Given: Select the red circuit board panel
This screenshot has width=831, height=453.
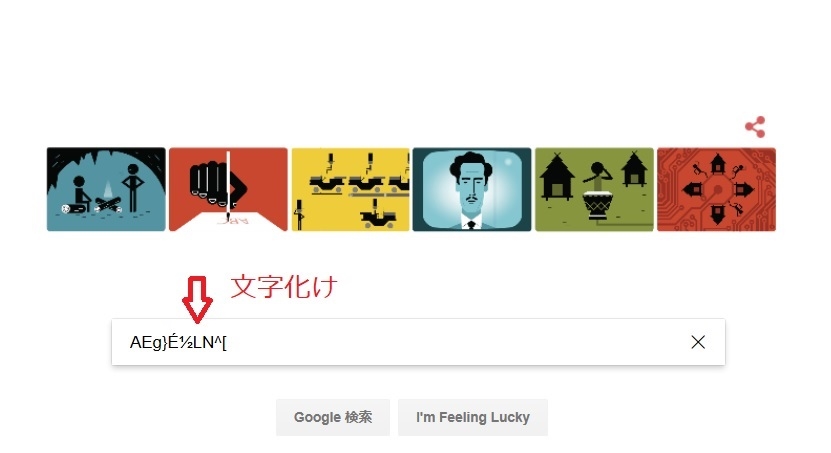Looking at the screenshot, I should tap(717, 189).
